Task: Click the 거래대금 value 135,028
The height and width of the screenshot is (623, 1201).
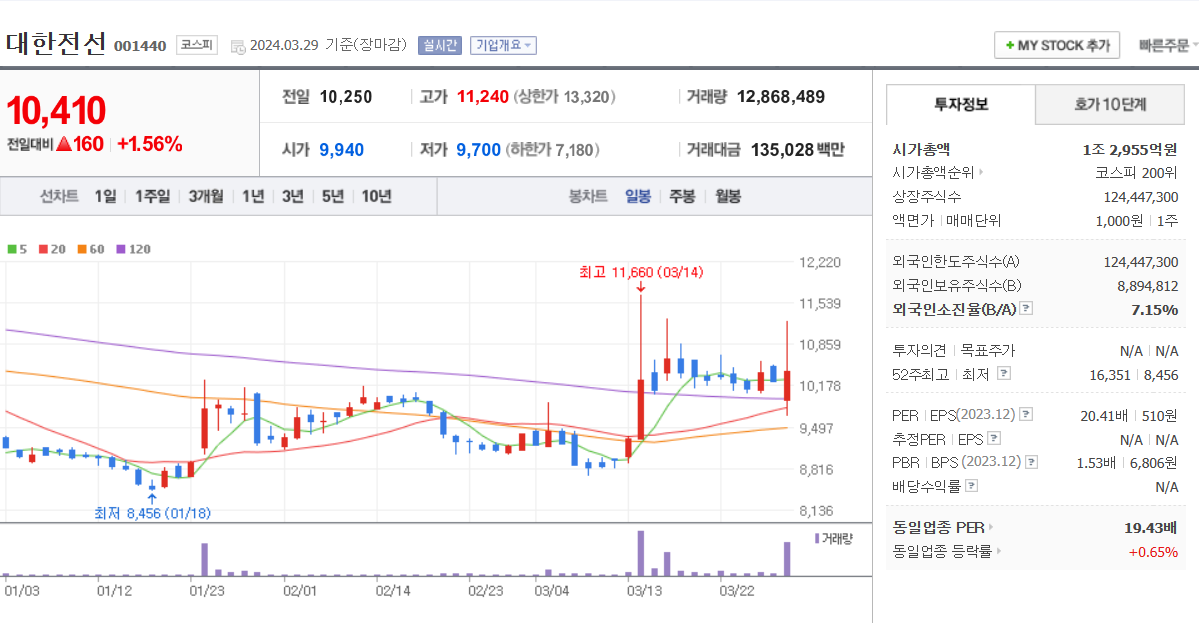Action: click(x=783, y=150)
